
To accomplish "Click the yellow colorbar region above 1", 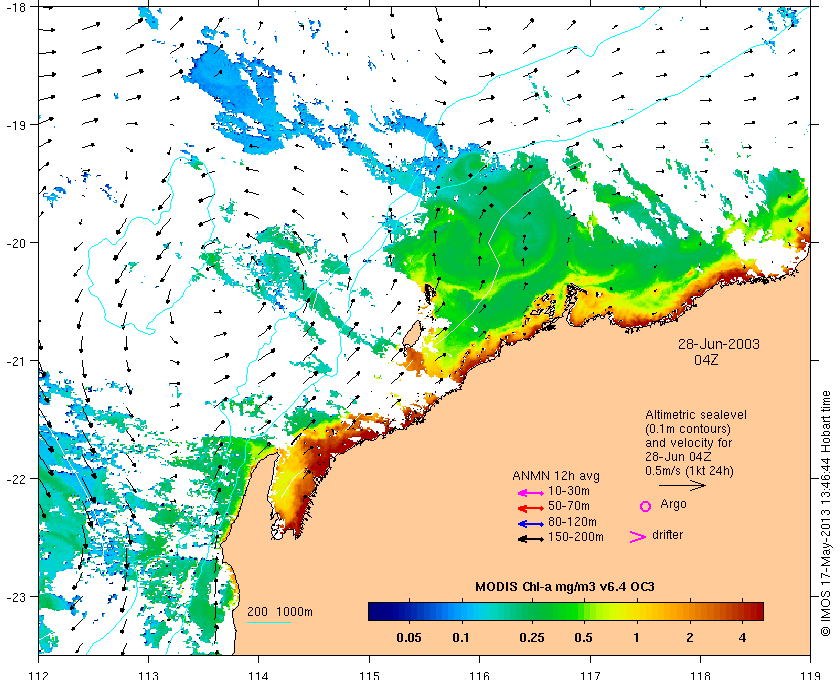I will click(636, 611).
